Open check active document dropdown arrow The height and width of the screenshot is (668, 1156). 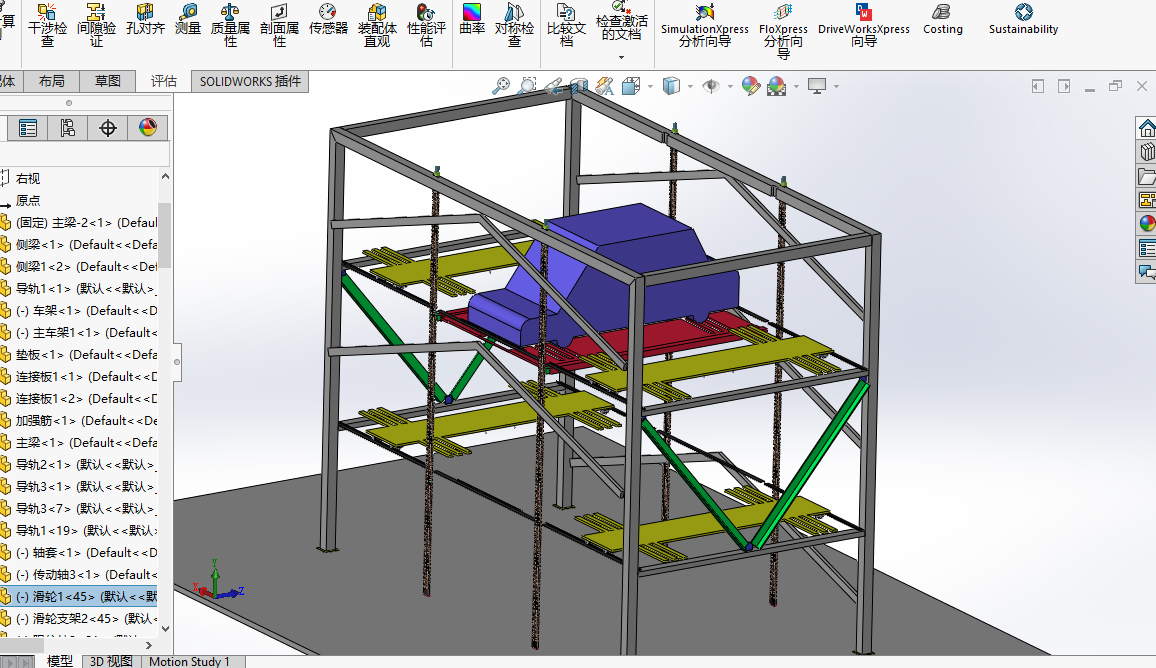[621, 58]
